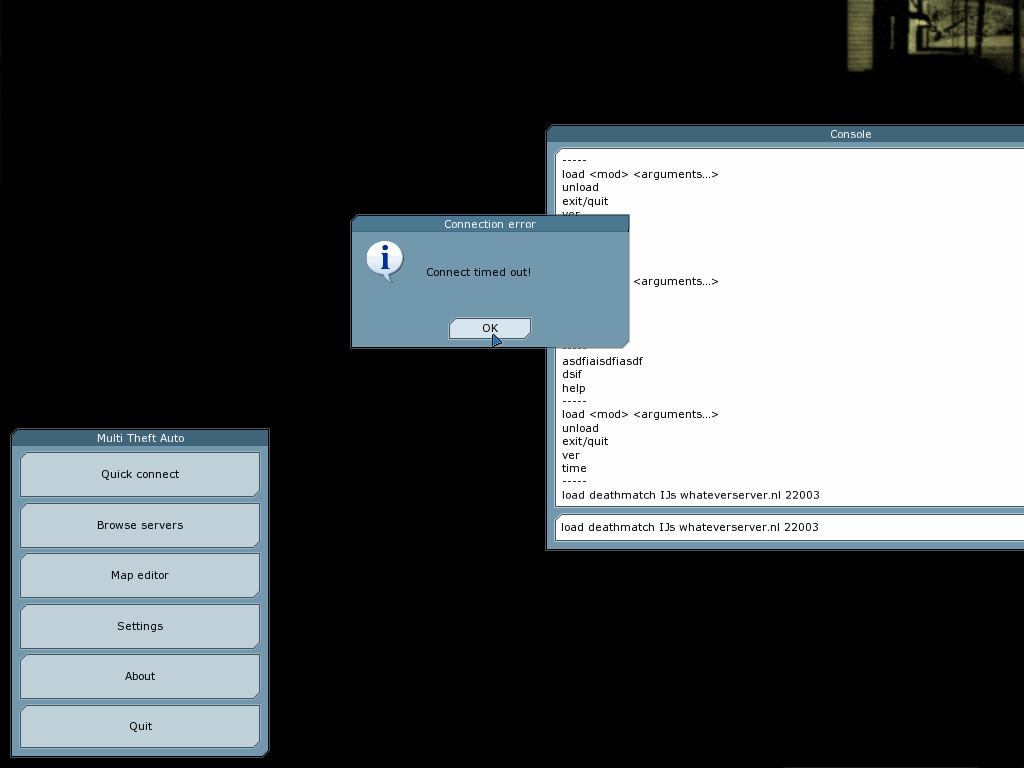Click OK in the Connection error dialog
The width and height of the screenshot is (1024, 768).
(x=489, y=328)
